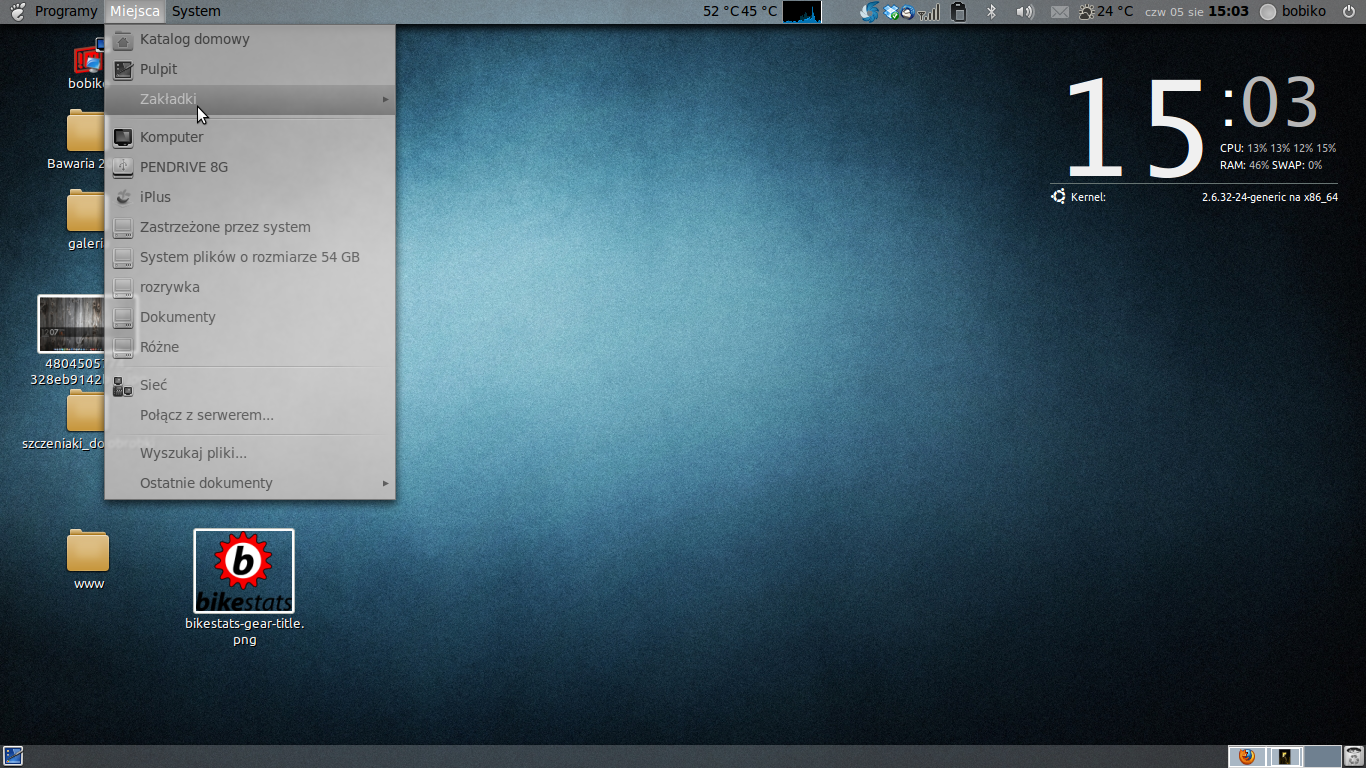Image resolution: width=1366 pixels, height=768 pixels.
Task: Click the Sieć network icon
Action: point(123,386)
